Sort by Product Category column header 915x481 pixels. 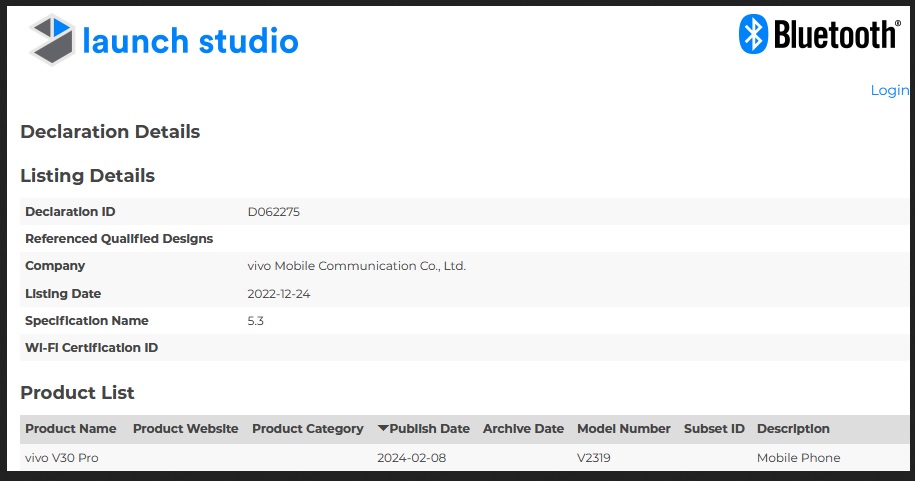click(308, 428)
